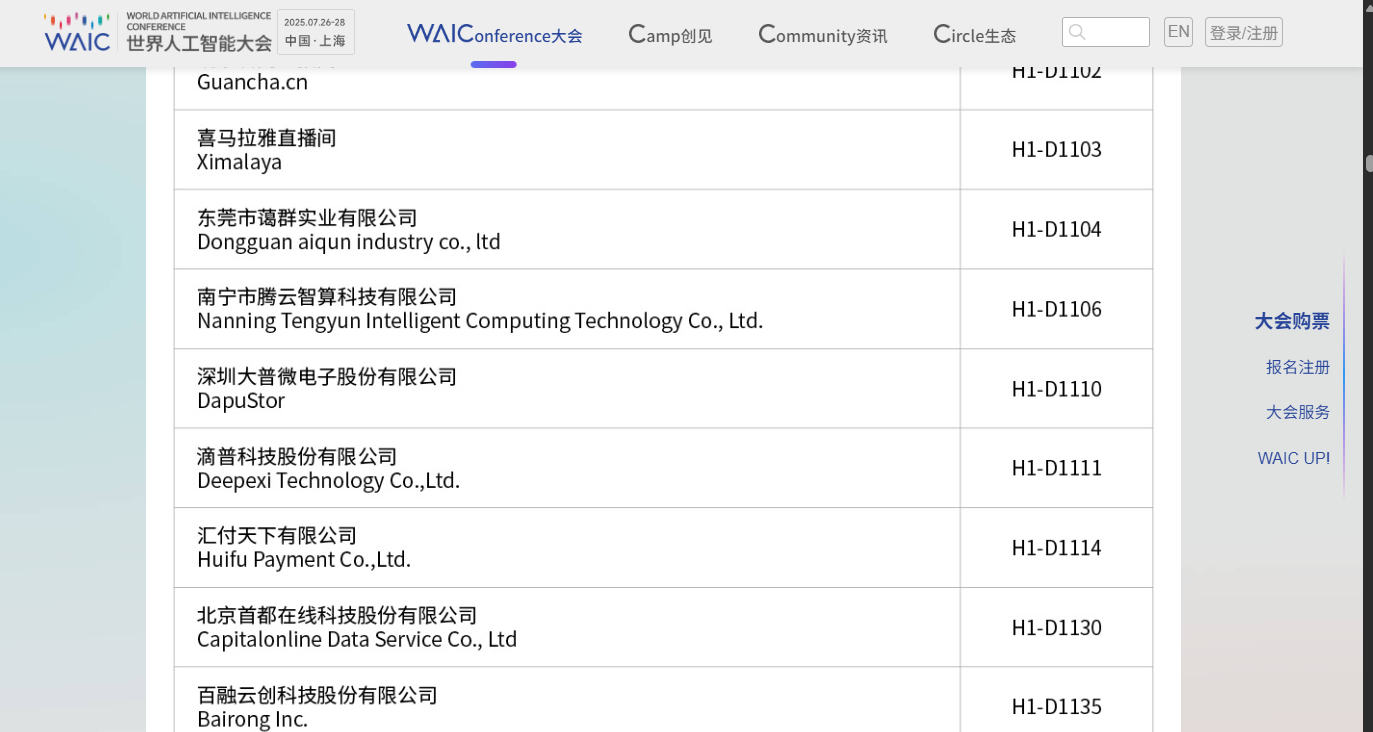Focus the header search input field
Image resolution: width=1373 pixels, height=732 pixels.
click(1106, 32)
